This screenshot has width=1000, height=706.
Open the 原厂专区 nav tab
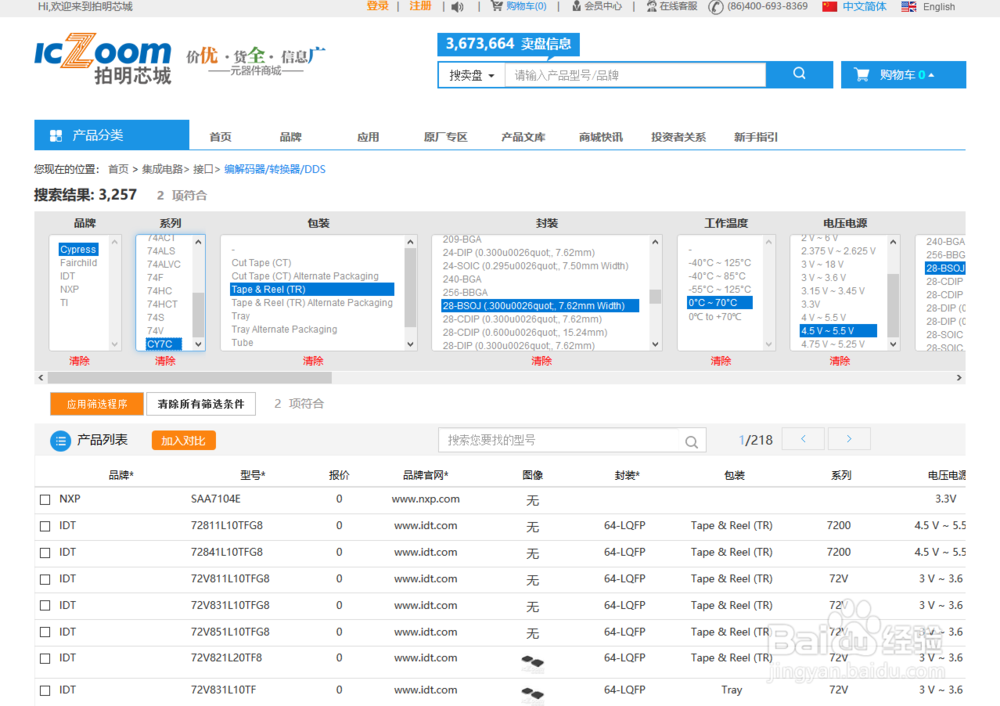coord(445,137)
